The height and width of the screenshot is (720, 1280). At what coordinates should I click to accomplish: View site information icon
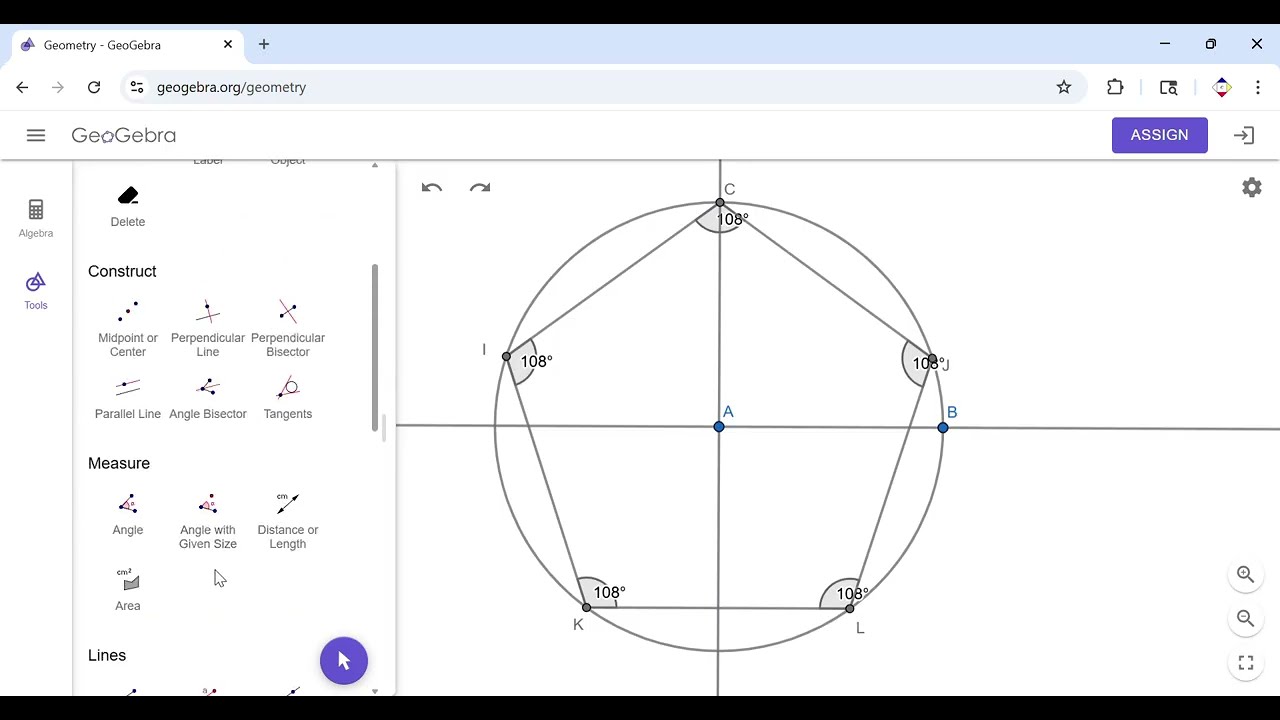click(137, 87)
